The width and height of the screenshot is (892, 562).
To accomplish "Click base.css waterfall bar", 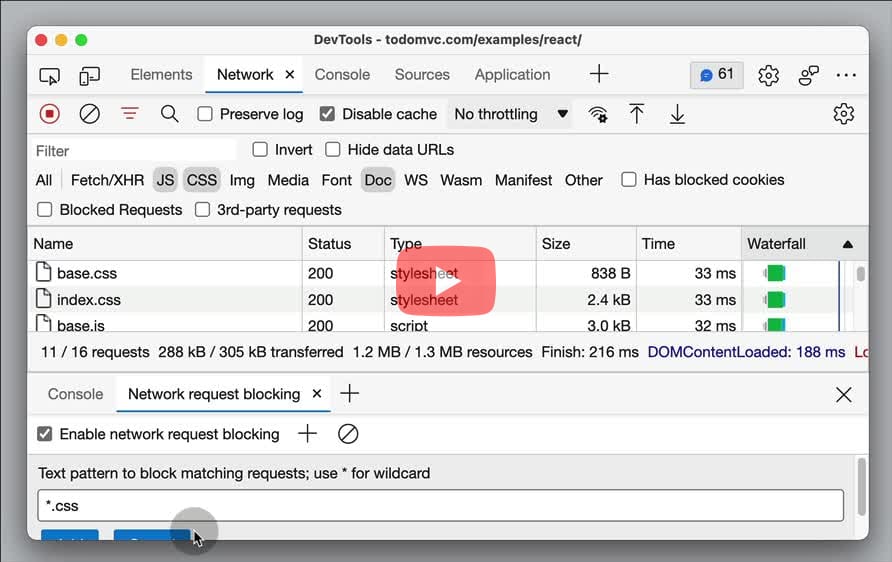I will [x=774, y=273].
